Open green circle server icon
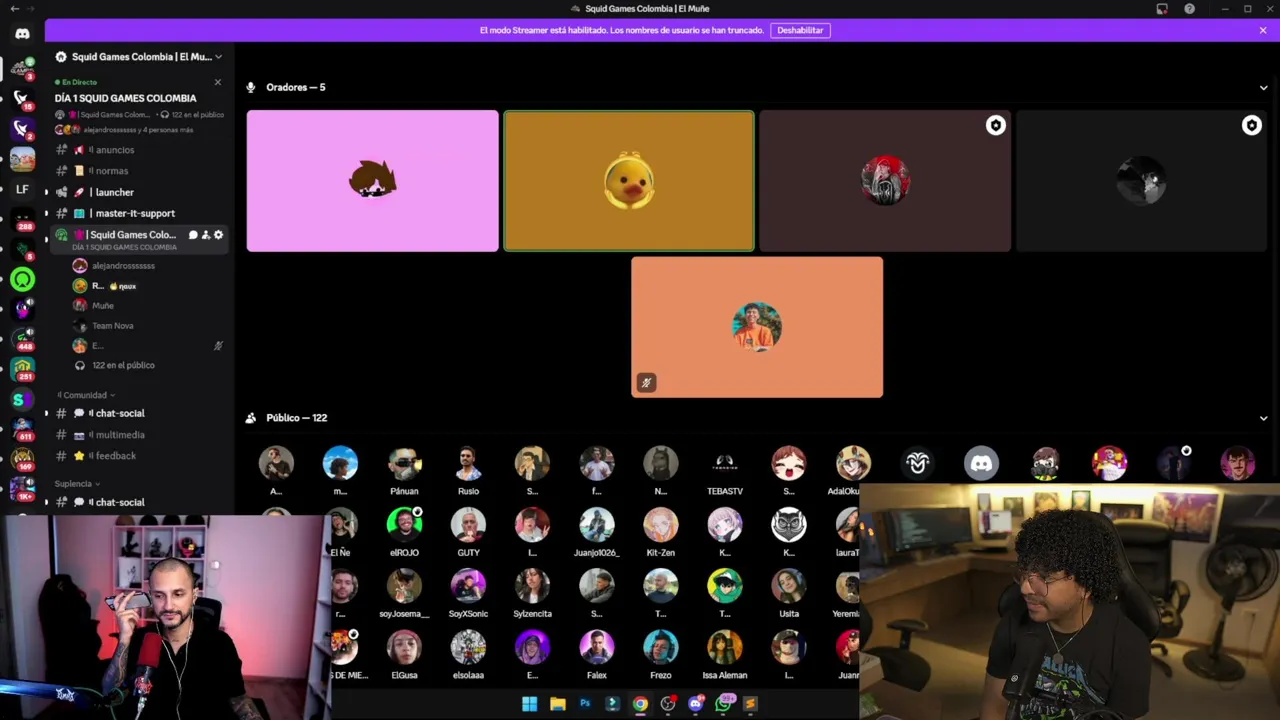 22,280
